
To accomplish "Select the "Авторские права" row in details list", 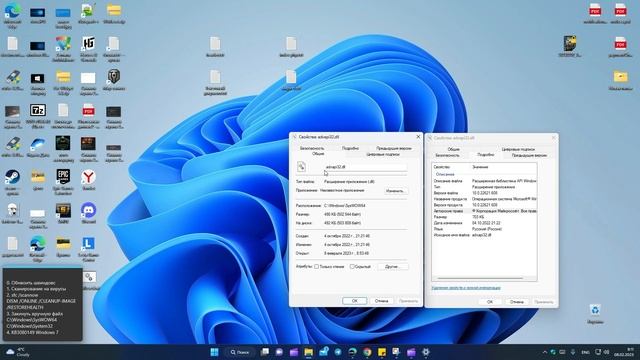I will click(484, 211).
